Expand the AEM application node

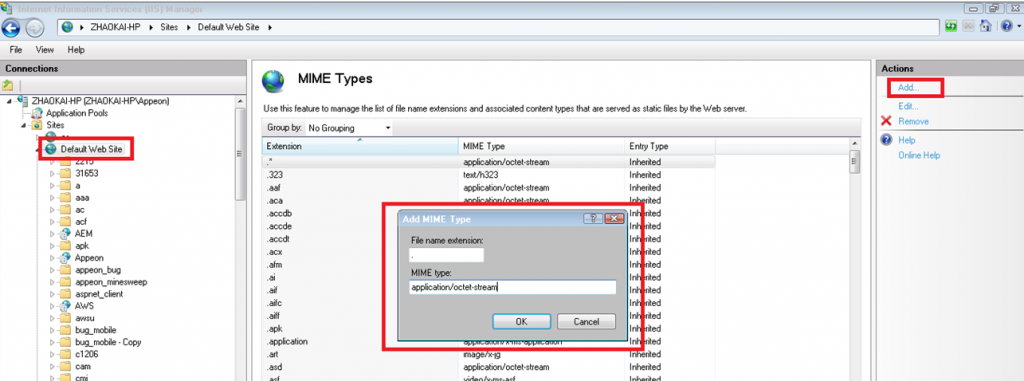coord(52,233)
